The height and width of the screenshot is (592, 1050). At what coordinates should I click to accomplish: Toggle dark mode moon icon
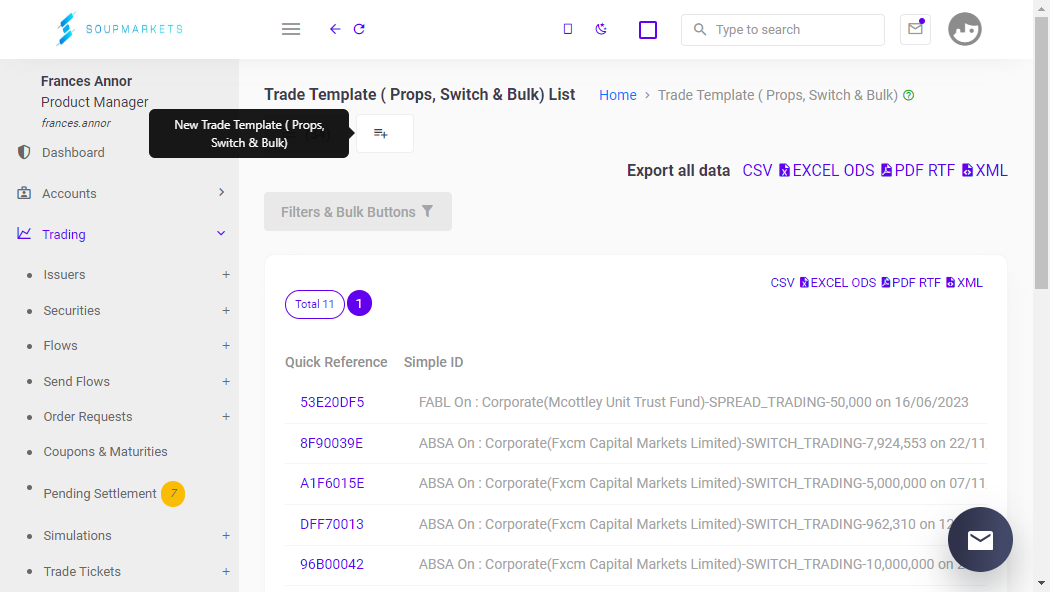pyautogui.click(x=601, y=29)
